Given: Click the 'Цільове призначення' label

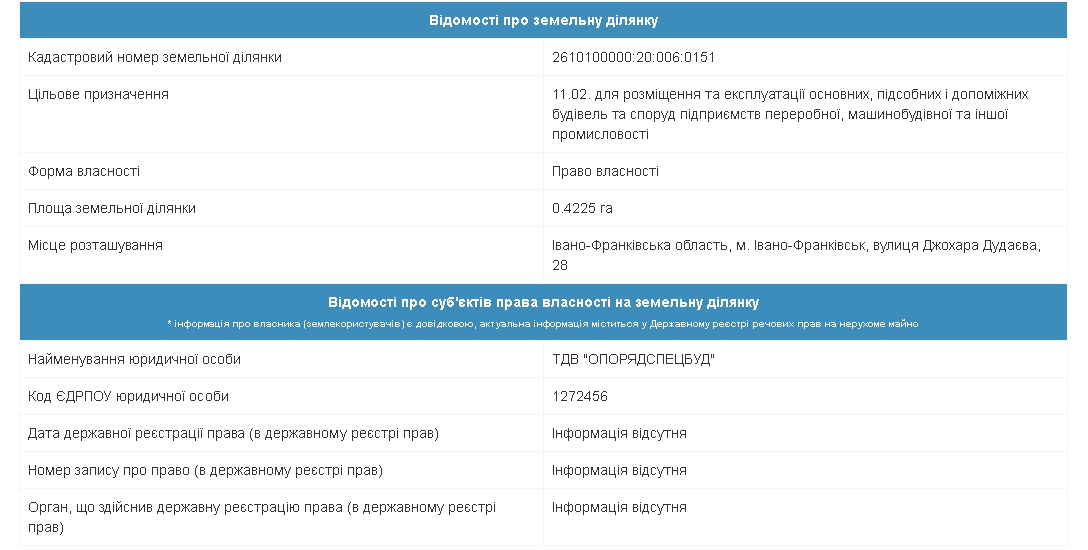Looking at the screenshot, I should [98, 94].
